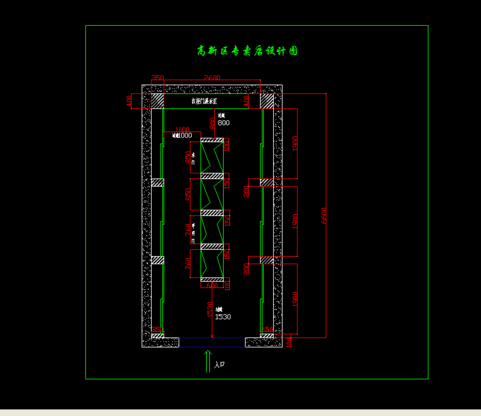Click the uppermost red 1900 dimension on right
This screenshot has width=481, height=416.
pos(295,144)
